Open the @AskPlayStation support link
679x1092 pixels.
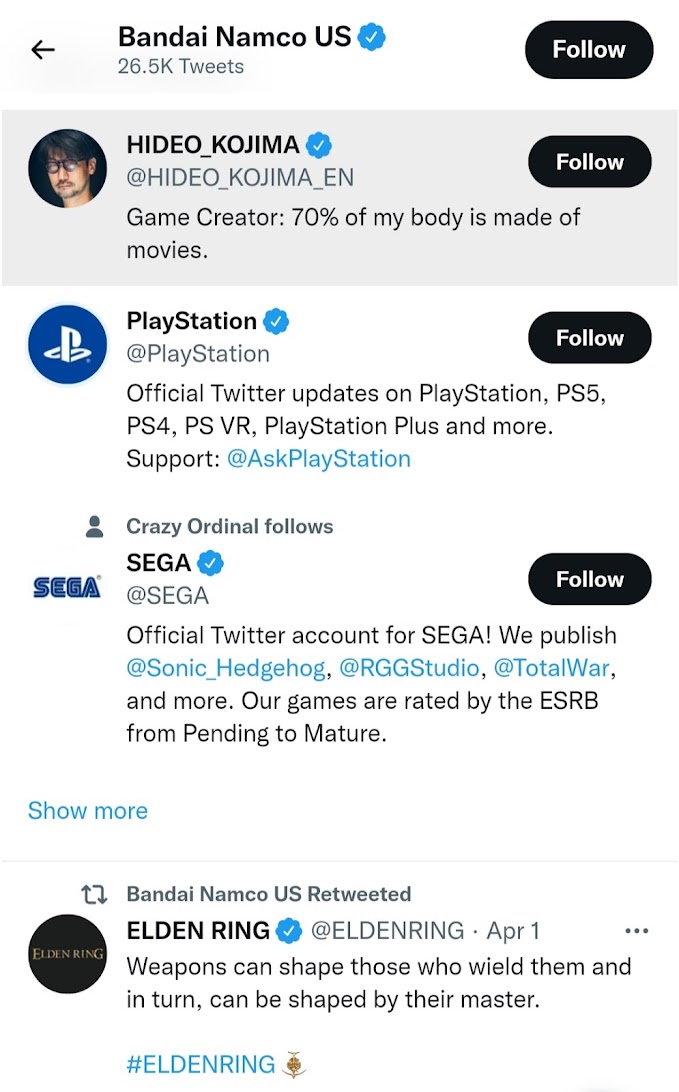coord(319,459)
